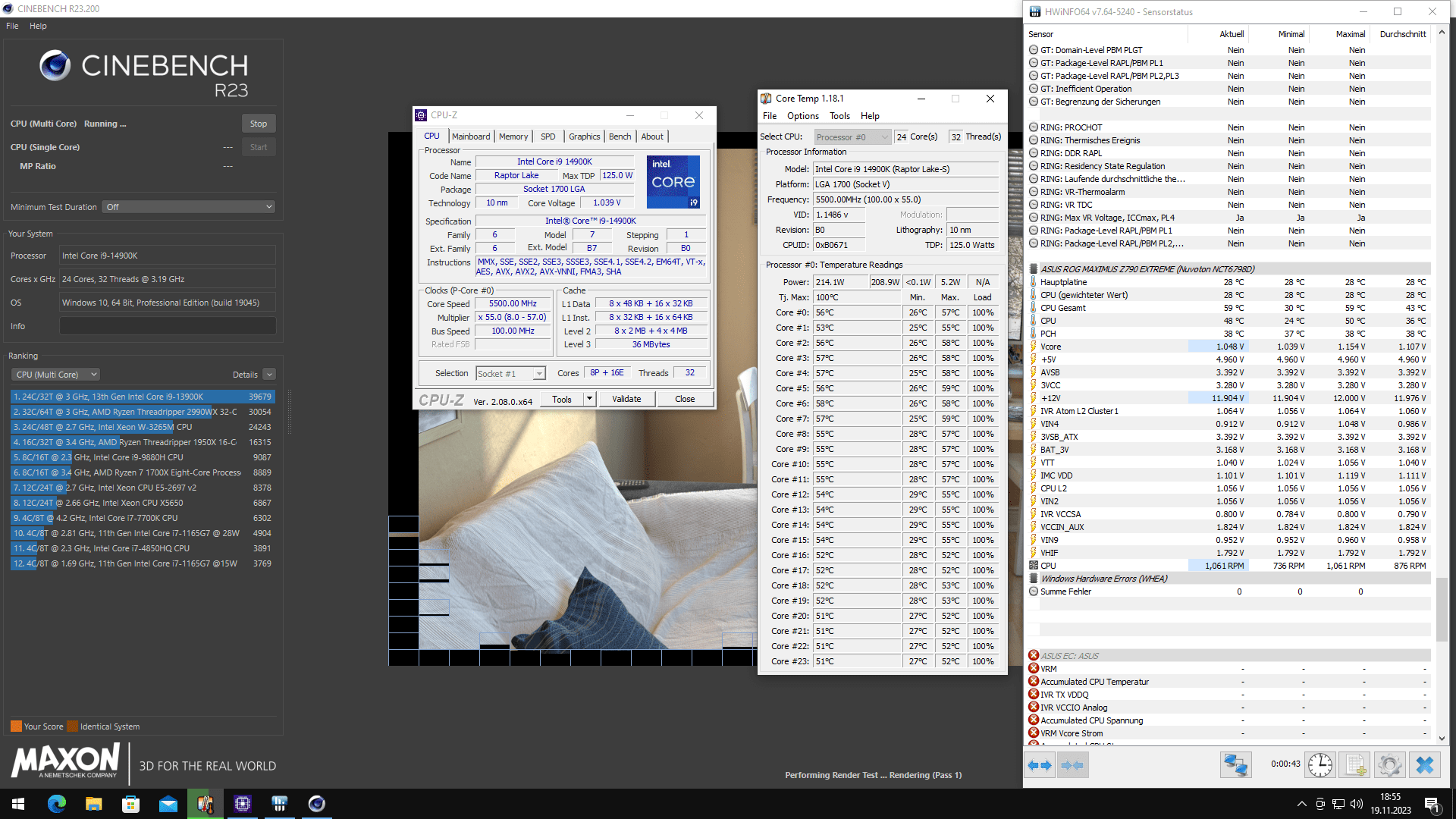Open Core Temp Options menu

[802, 116]
